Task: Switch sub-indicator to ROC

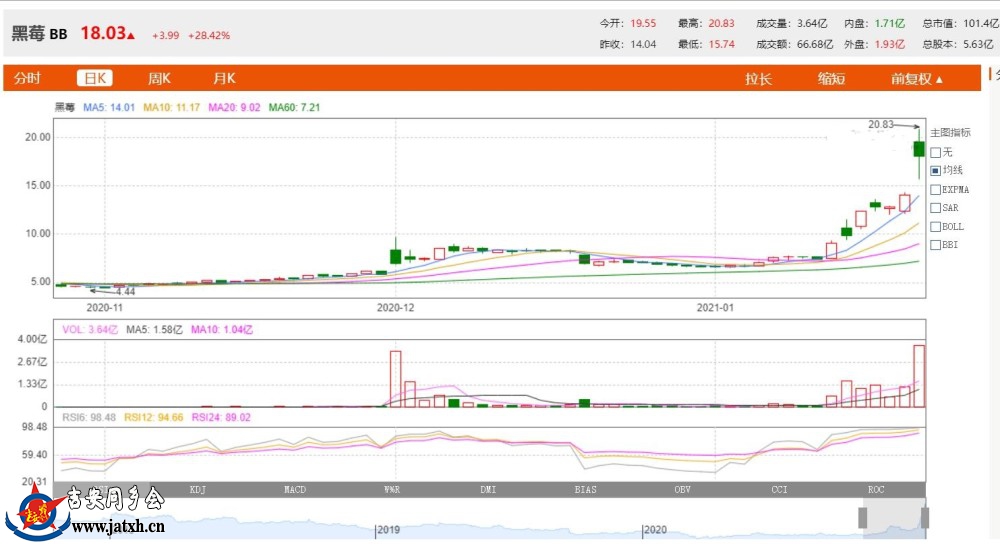Action: click(876, 490)
